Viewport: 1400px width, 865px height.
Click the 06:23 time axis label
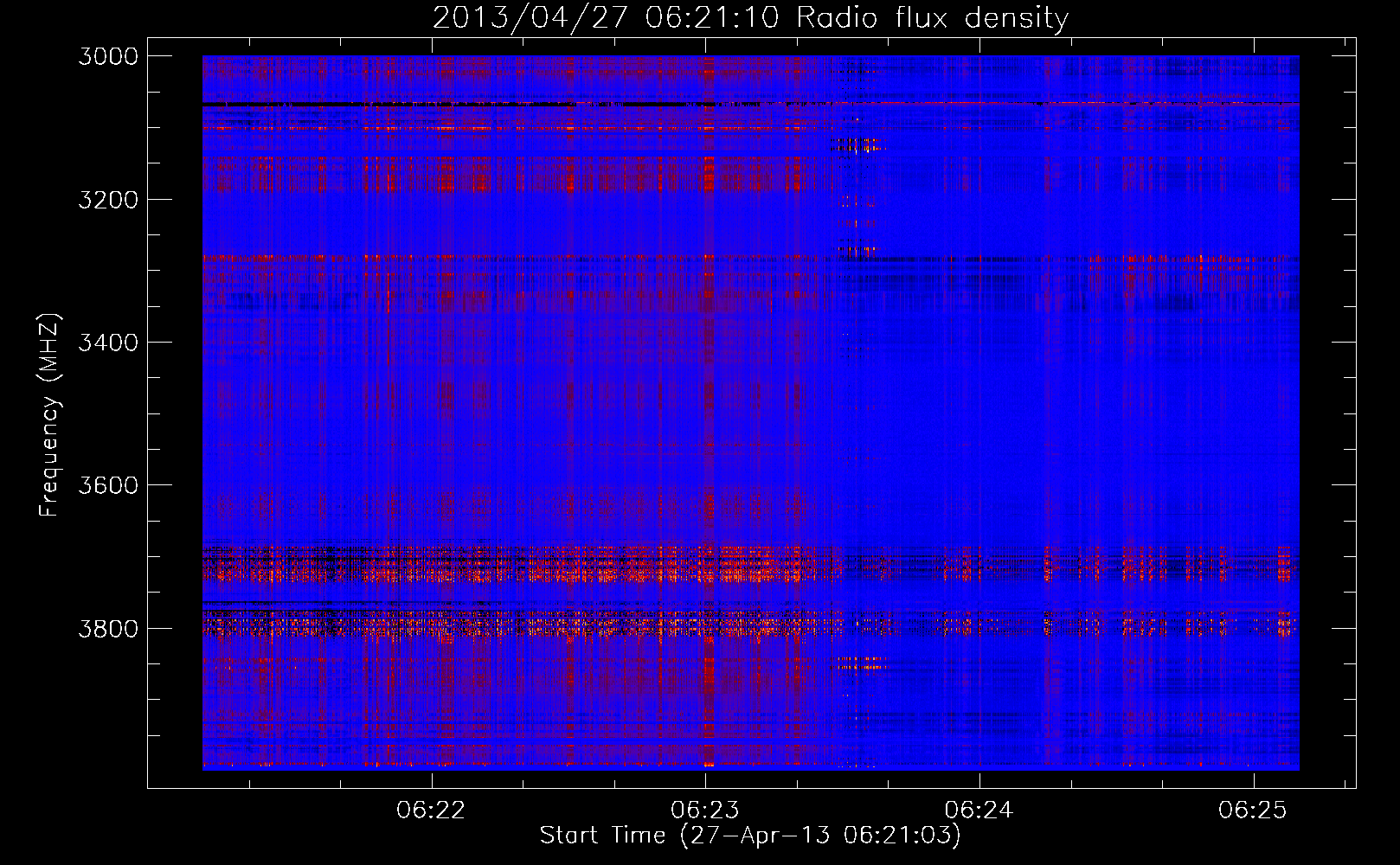[705, 810]
